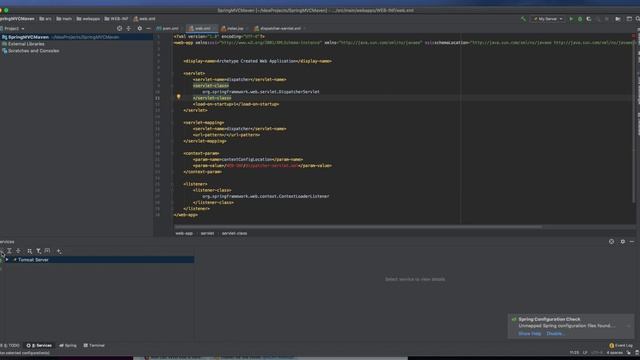Click Run with Coverage icon

pos(589,19)
